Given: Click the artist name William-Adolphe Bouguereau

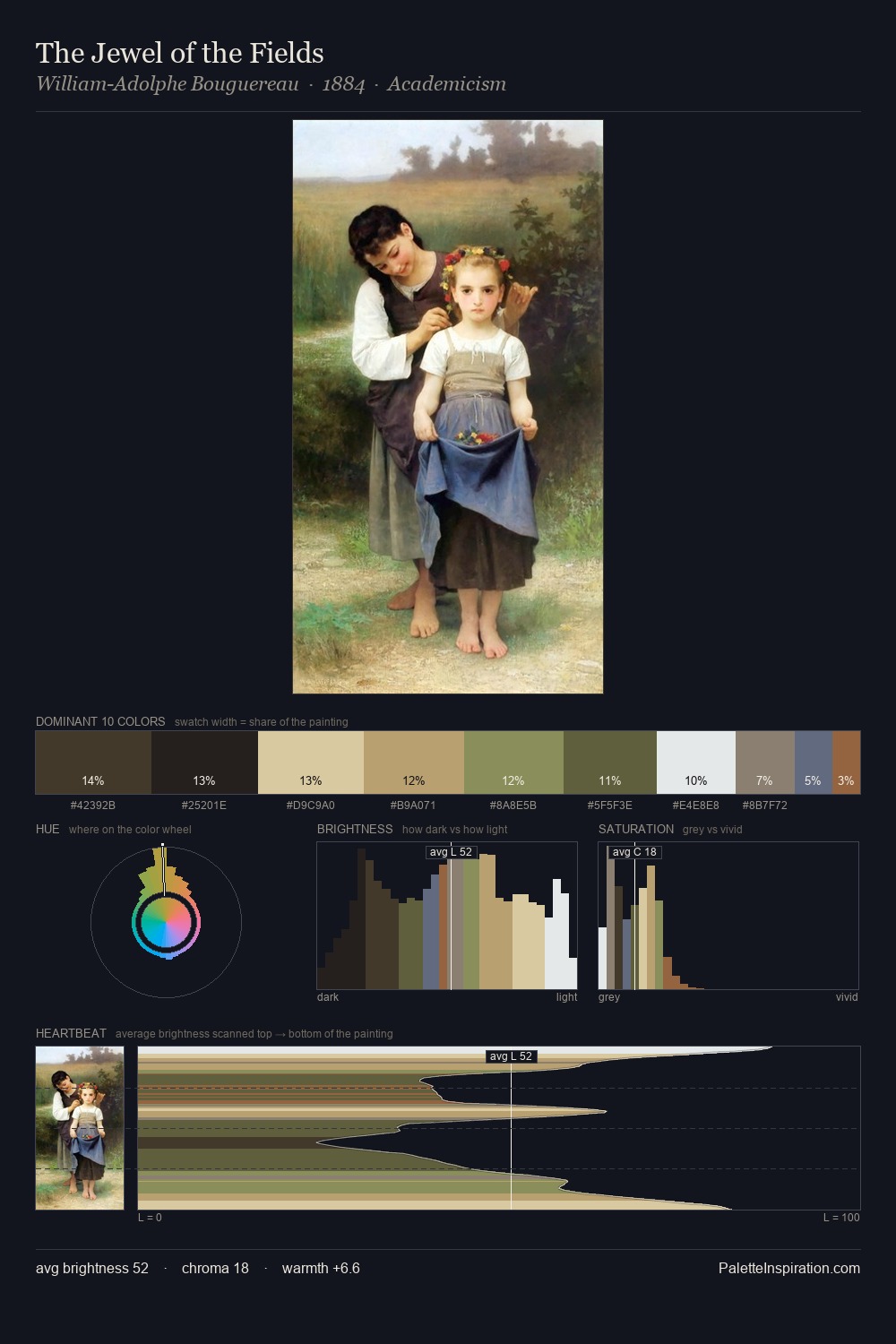Looking at the screenshot, I should (x=168, y=84).
